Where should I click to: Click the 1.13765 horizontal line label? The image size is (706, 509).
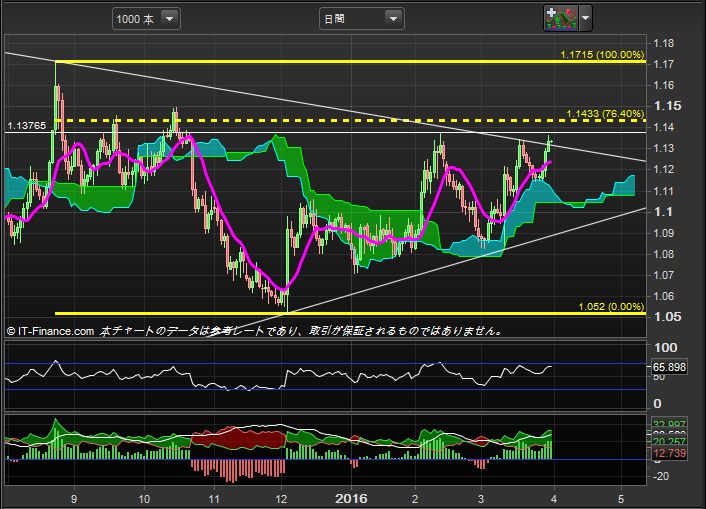coord(27,126)
